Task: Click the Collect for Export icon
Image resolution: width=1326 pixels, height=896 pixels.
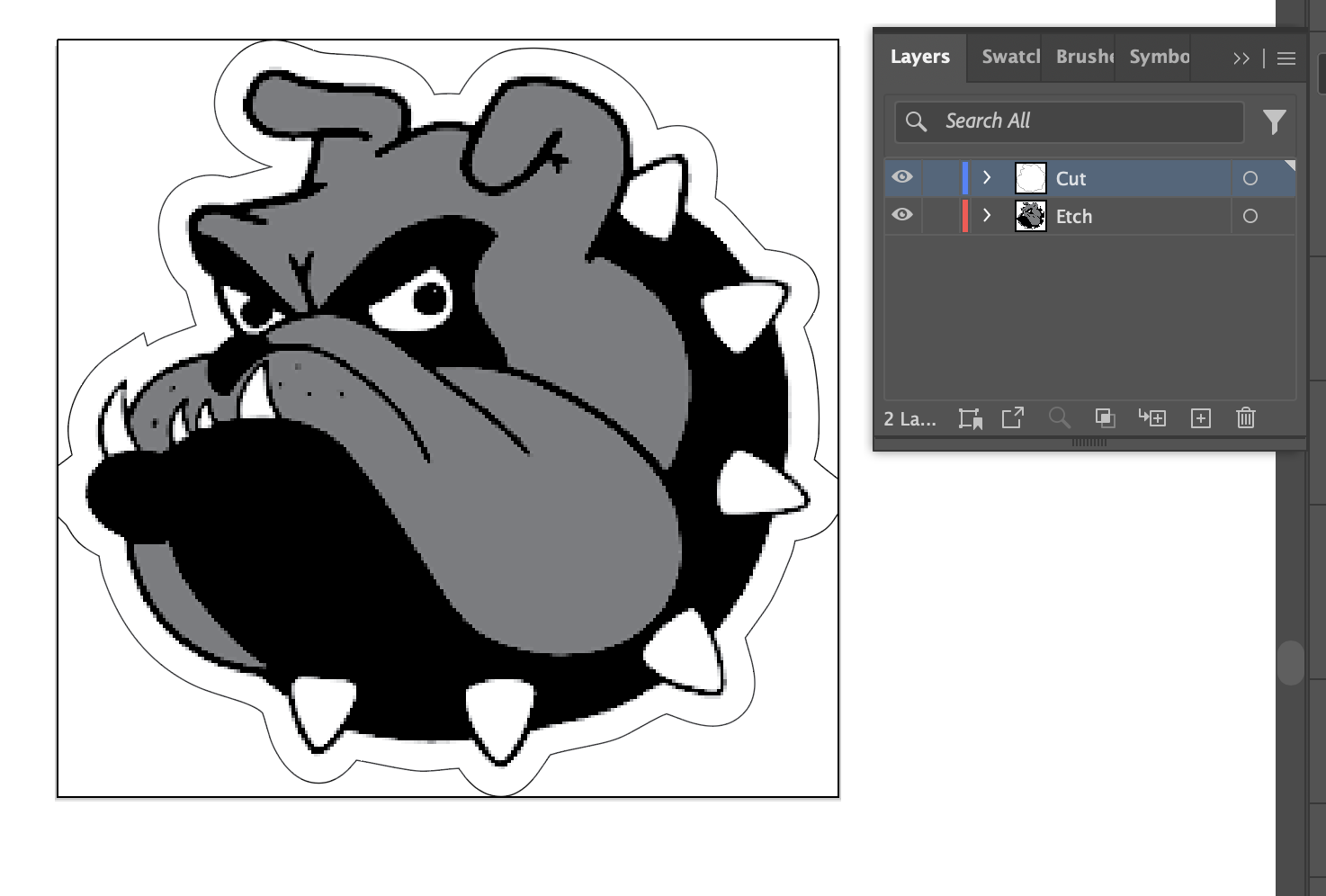Action: point(1012,417)
